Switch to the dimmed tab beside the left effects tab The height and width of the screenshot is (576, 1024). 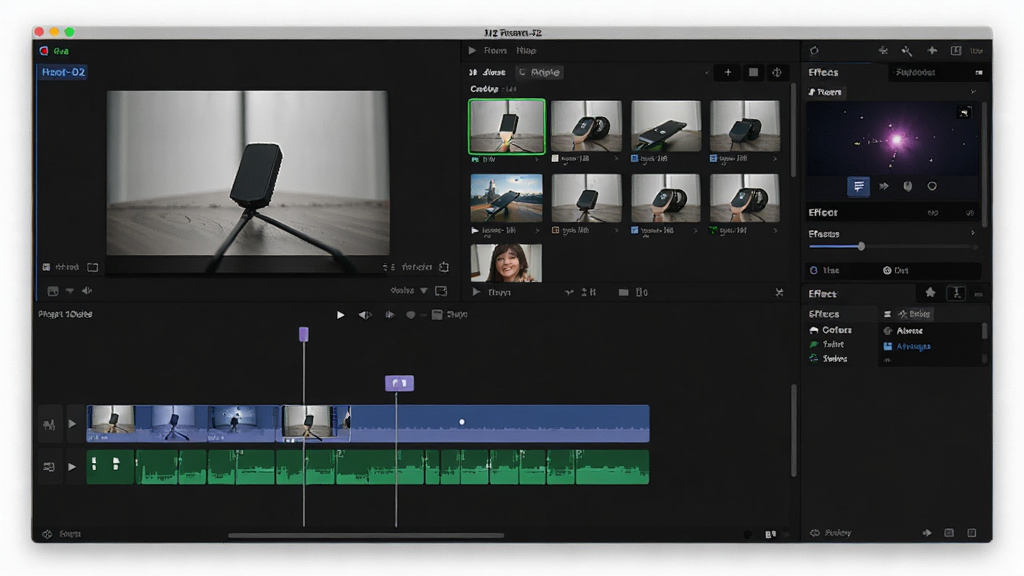[916, 72]
